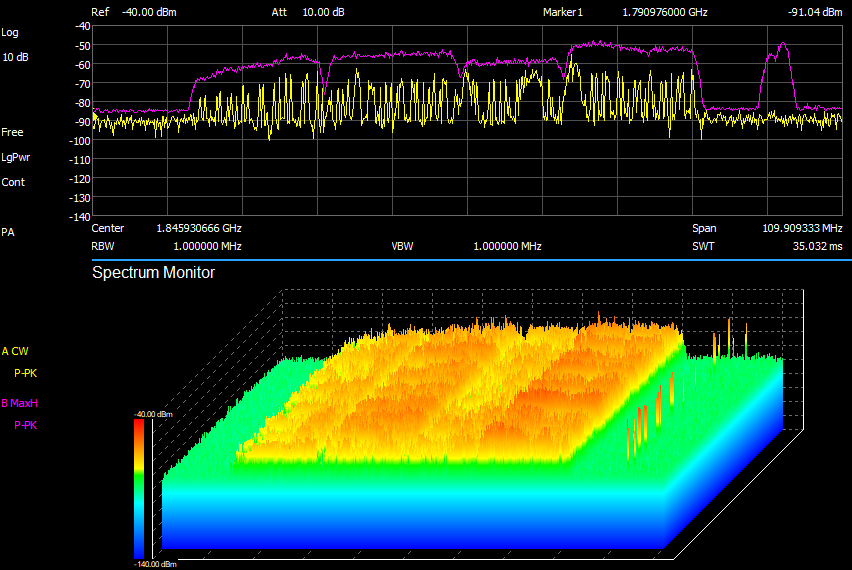Click the Center label
The height and width of the screenshot is (570, 852).
click(x=108, y=228)
